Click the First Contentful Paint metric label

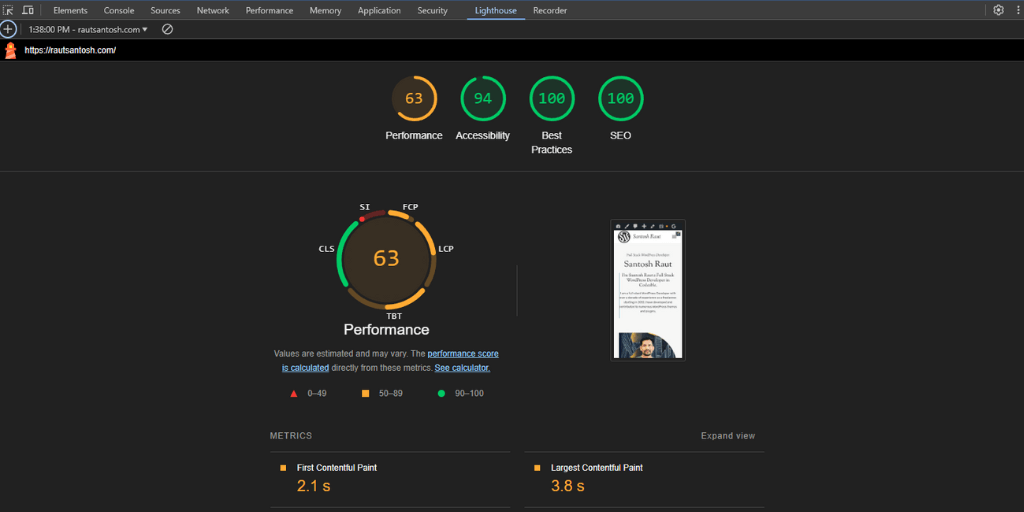(337, 468)
